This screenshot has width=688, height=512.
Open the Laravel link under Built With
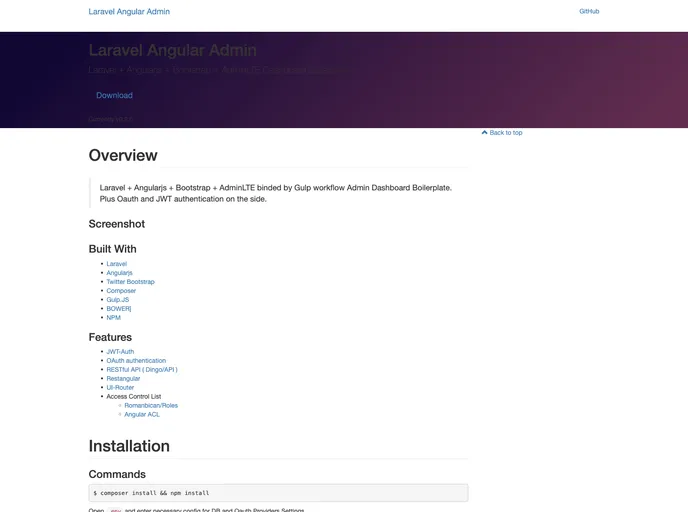pyautogui.click(x=116, y=264)
